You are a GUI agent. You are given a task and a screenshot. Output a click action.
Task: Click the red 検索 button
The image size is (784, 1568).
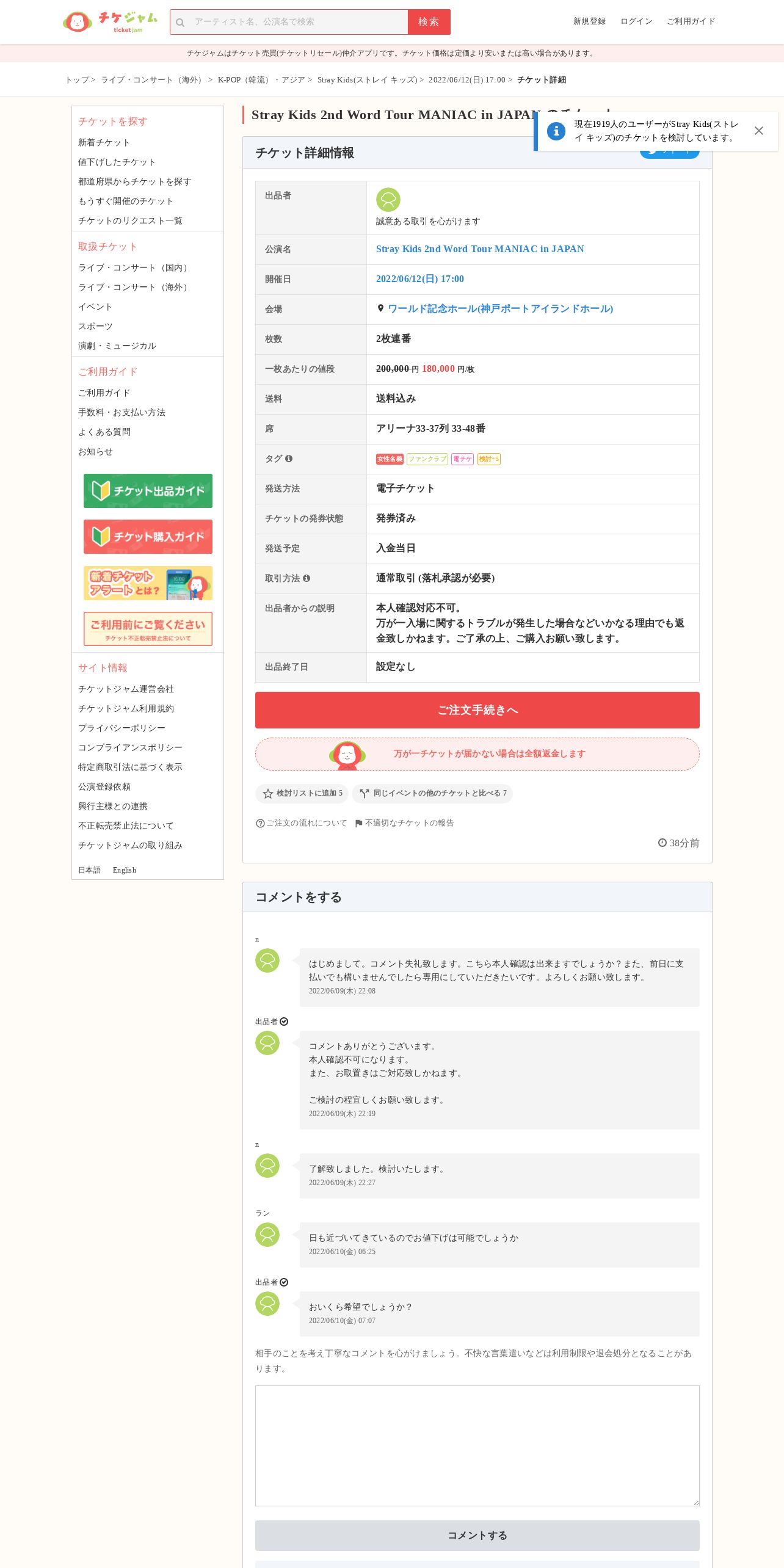pos(429,22)
